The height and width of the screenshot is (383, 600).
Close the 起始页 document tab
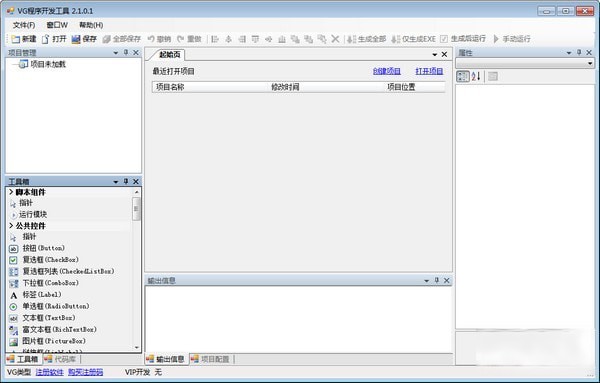click(x=444, y=55)
